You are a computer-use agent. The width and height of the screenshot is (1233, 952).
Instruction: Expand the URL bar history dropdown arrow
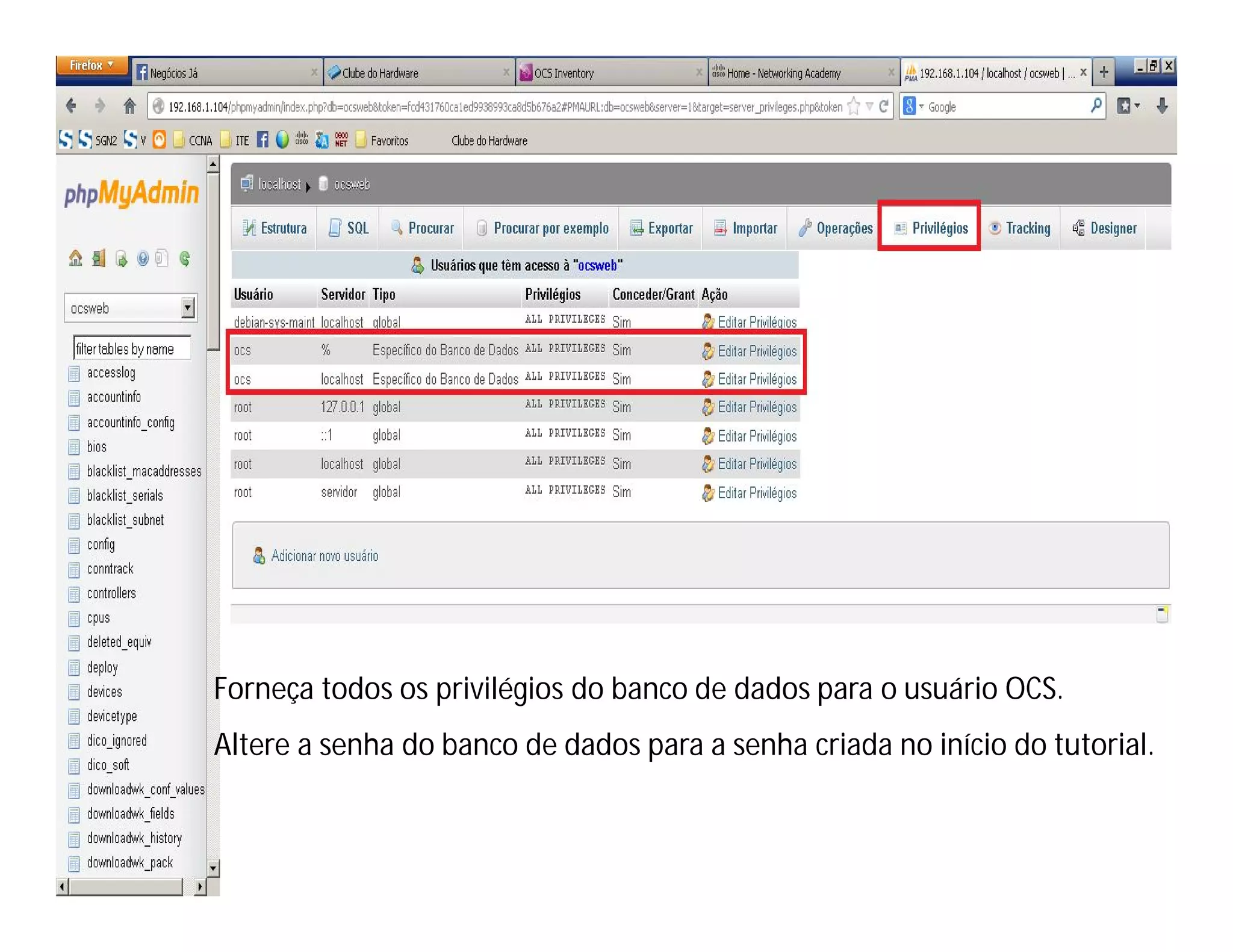[869, 107]
